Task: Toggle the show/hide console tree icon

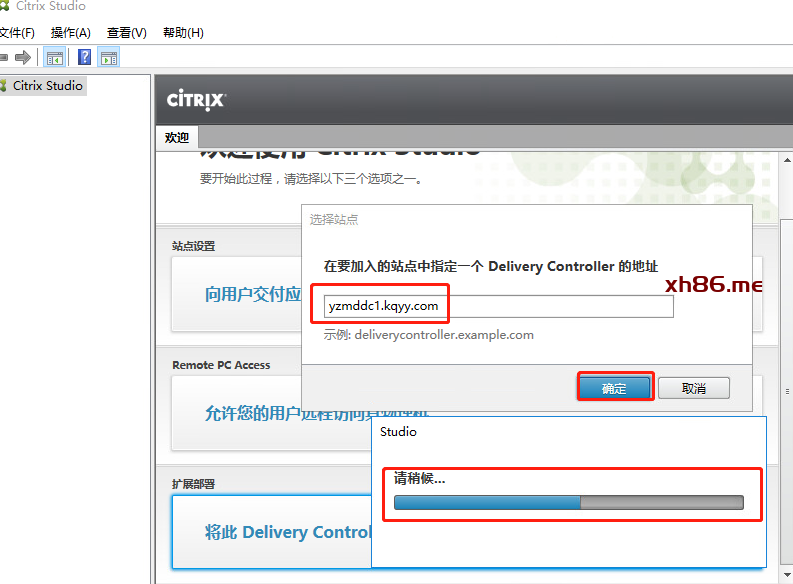Action: click(x=54, y=57)
